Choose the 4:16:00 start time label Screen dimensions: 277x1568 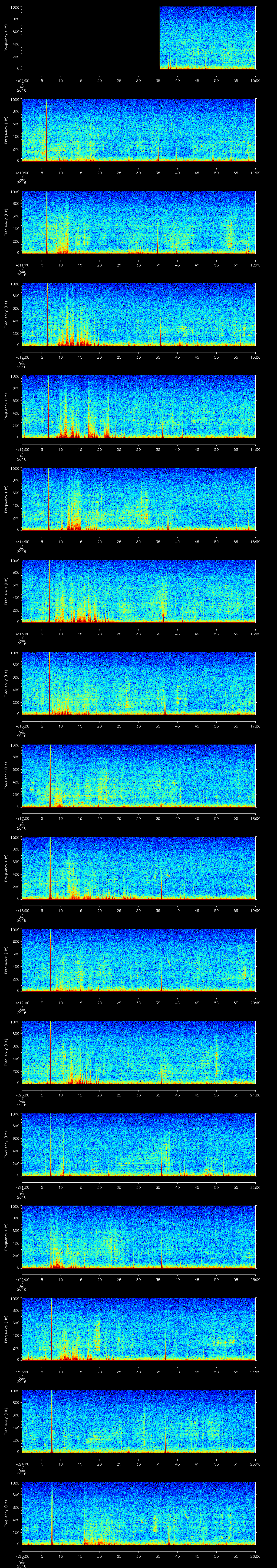(22, 726)
